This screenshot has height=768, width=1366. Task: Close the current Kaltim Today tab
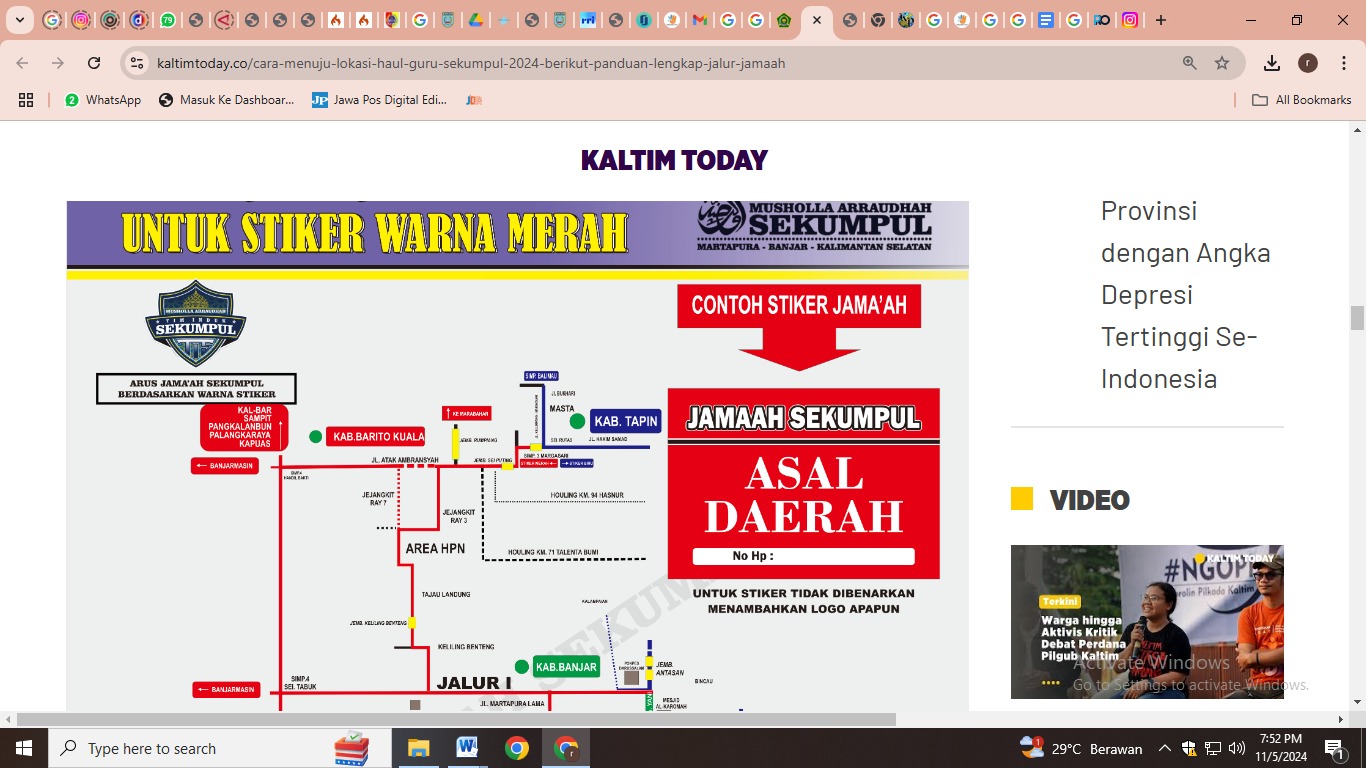817,20
